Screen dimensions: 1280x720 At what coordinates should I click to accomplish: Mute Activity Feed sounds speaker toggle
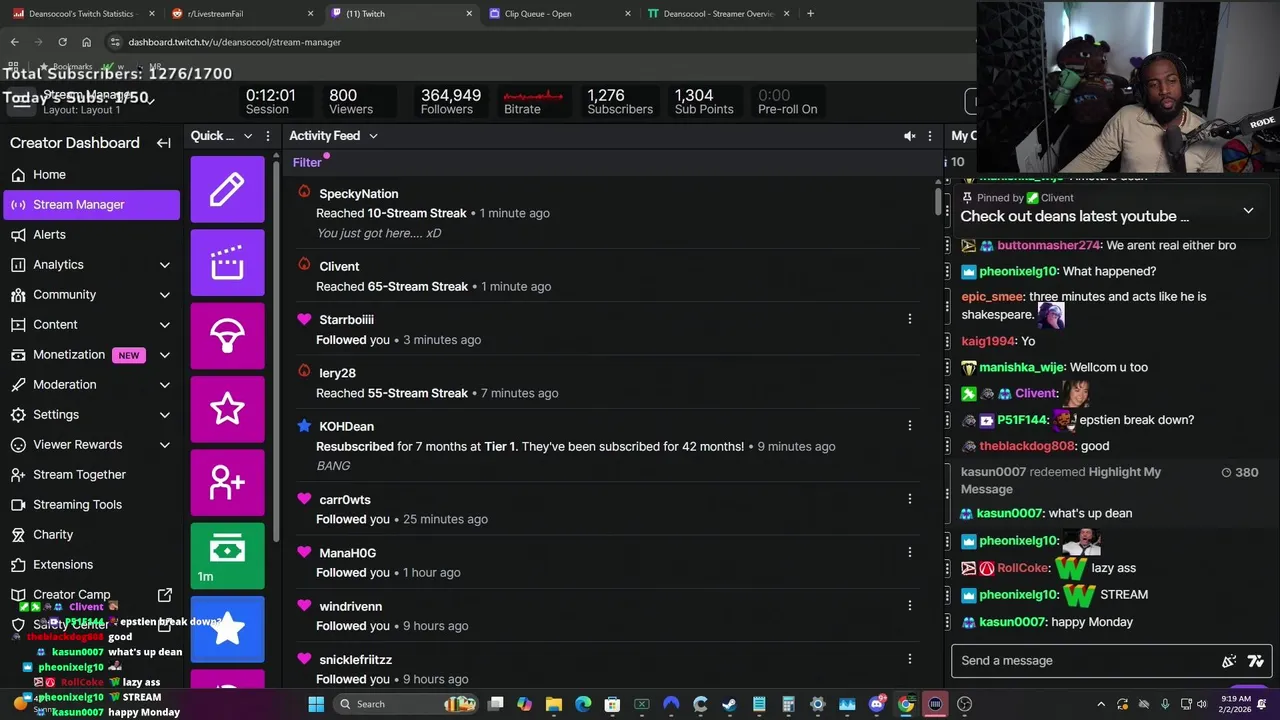click(x=909, y=136)
